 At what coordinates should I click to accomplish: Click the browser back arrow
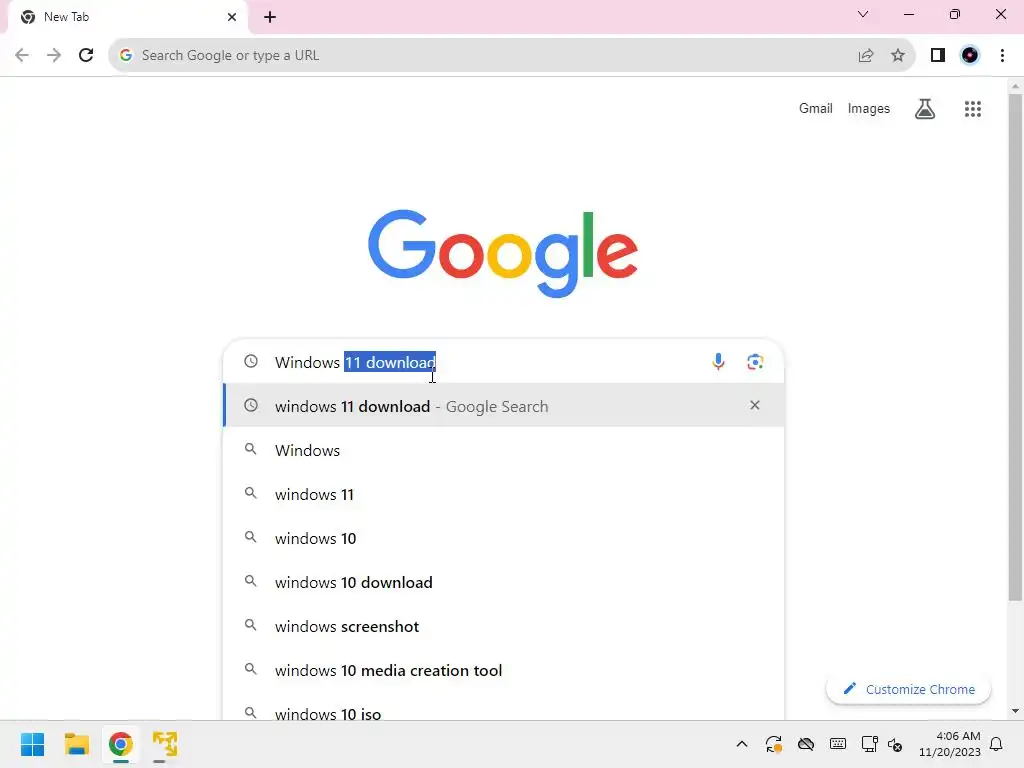22,56
